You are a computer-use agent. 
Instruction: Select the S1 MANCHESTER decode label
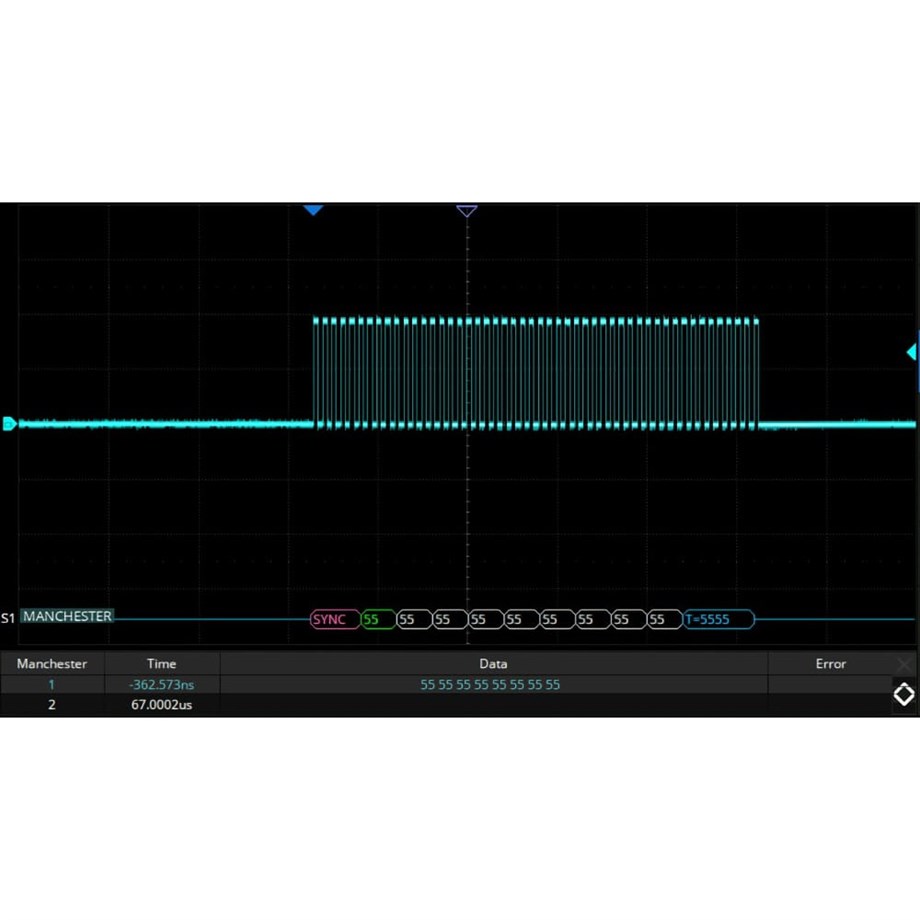[66, 617]
